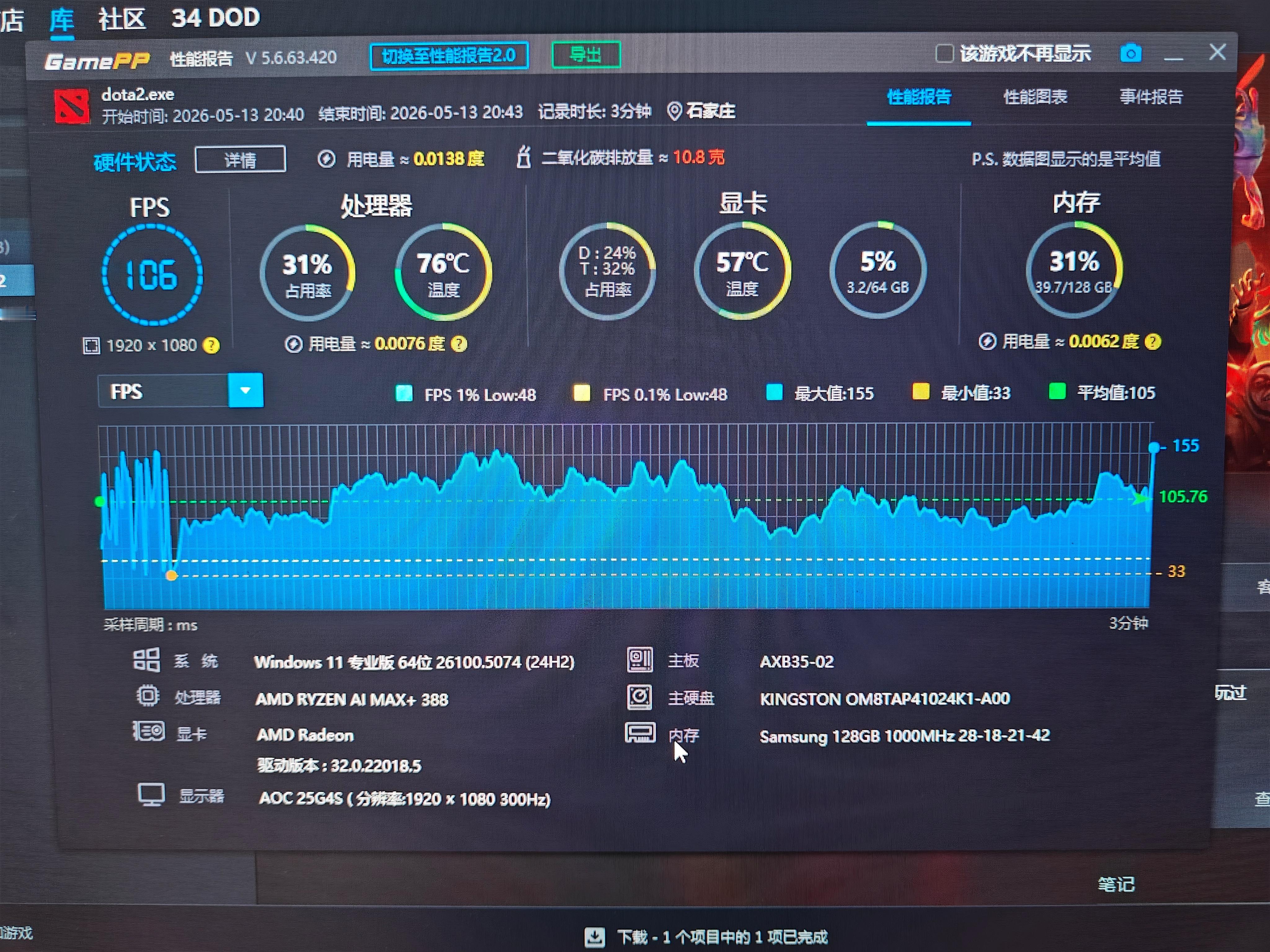Click the orange minimum point on chart

coord(171,575)
